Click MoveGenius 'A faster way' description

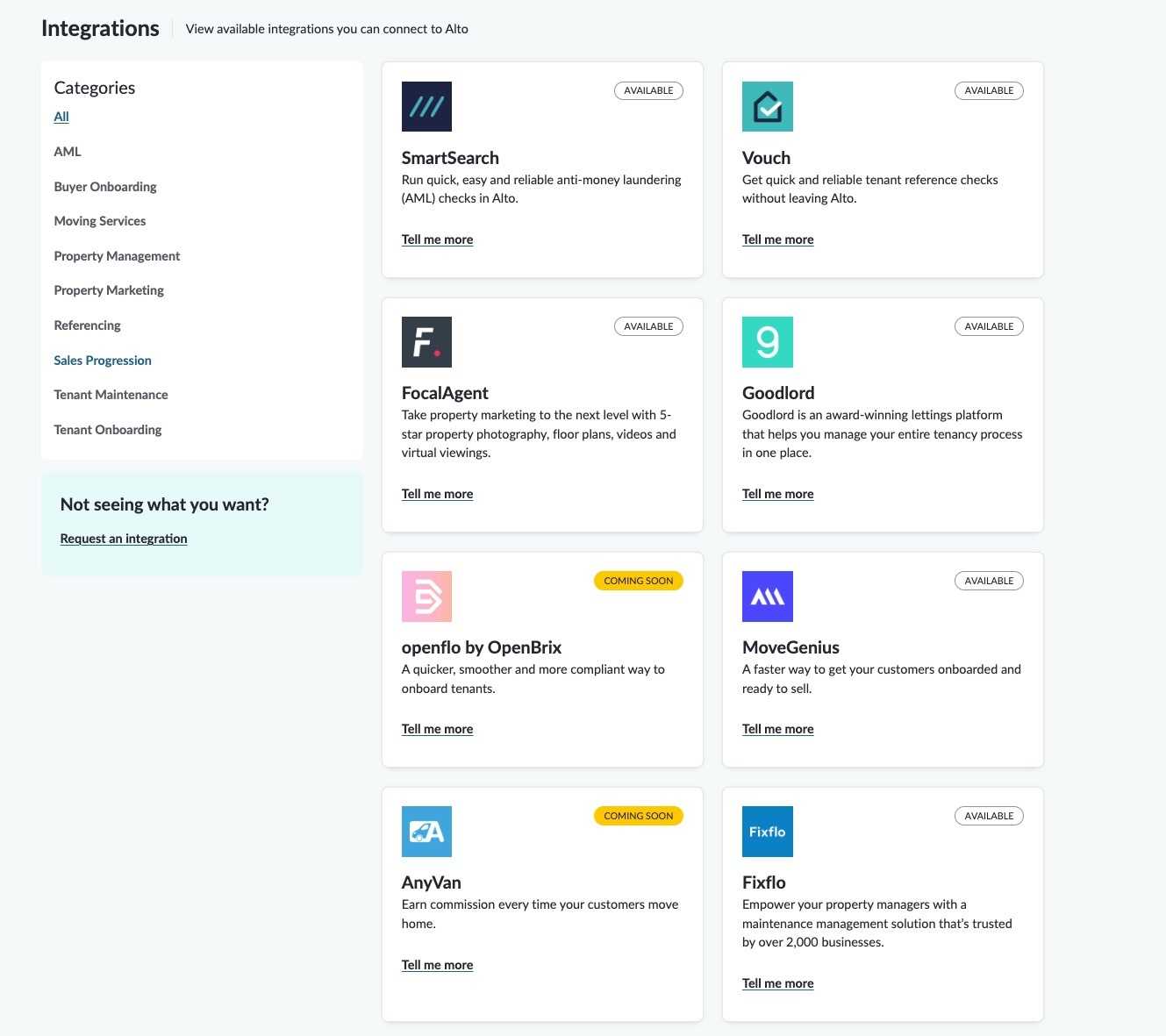coord(882,679)
